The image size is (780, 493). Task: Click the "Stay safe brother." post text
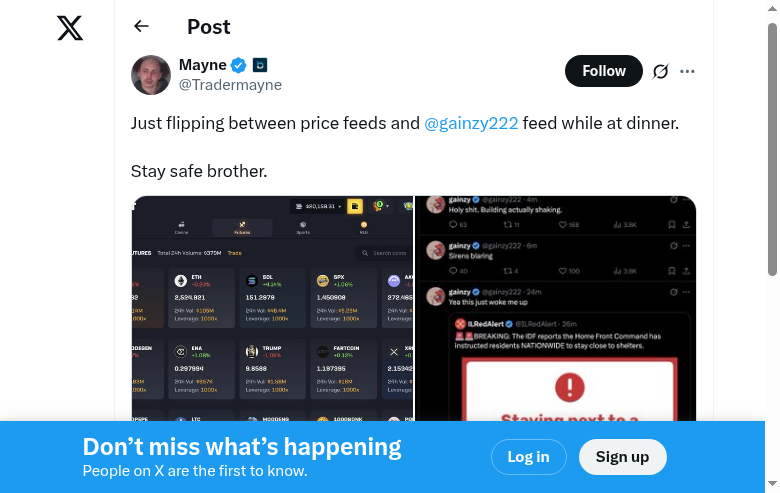(199, 171)
